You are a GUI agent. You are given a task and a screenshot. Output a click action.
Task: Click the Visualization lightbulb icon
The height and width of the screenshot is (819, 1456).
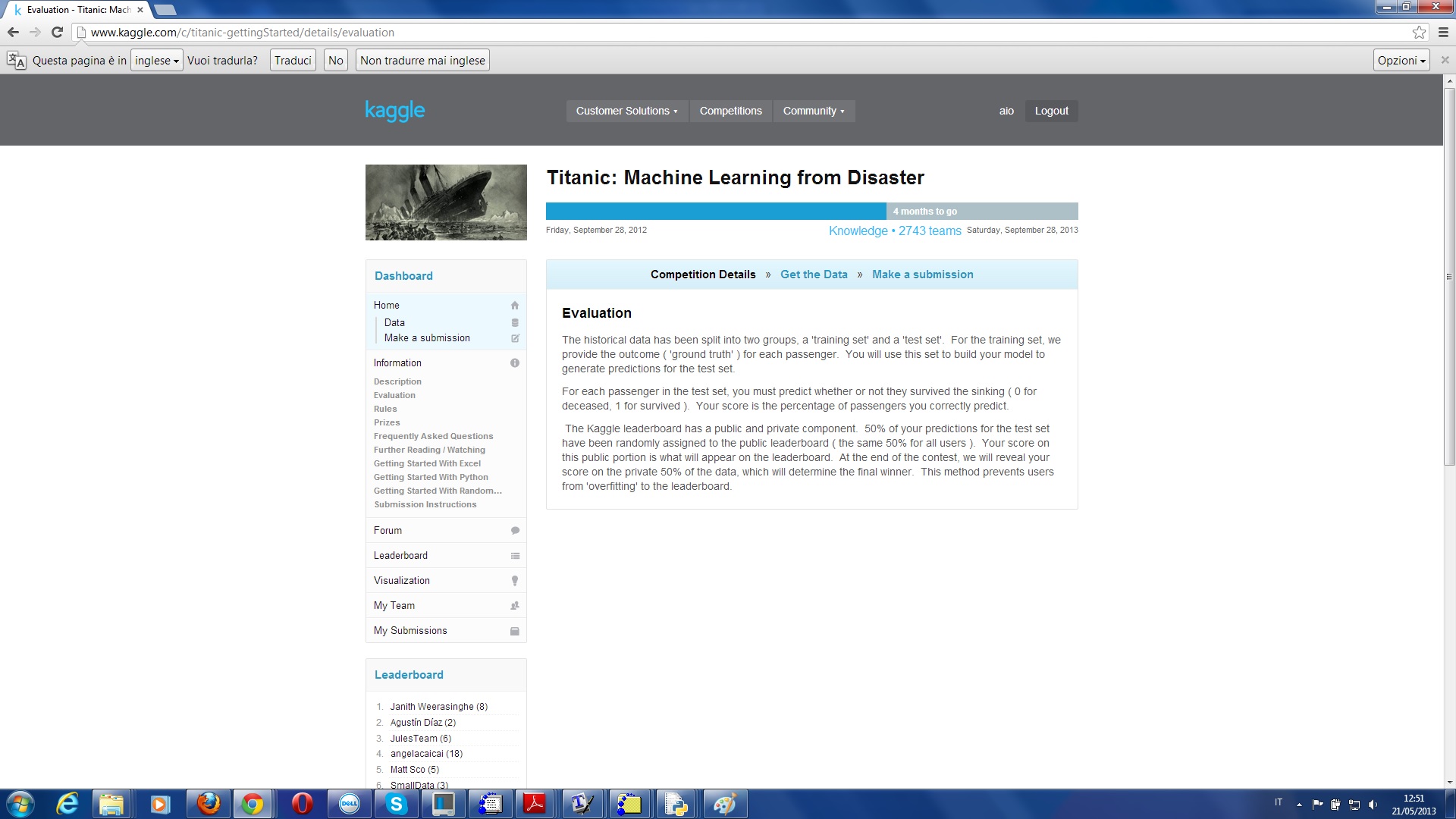515,581
